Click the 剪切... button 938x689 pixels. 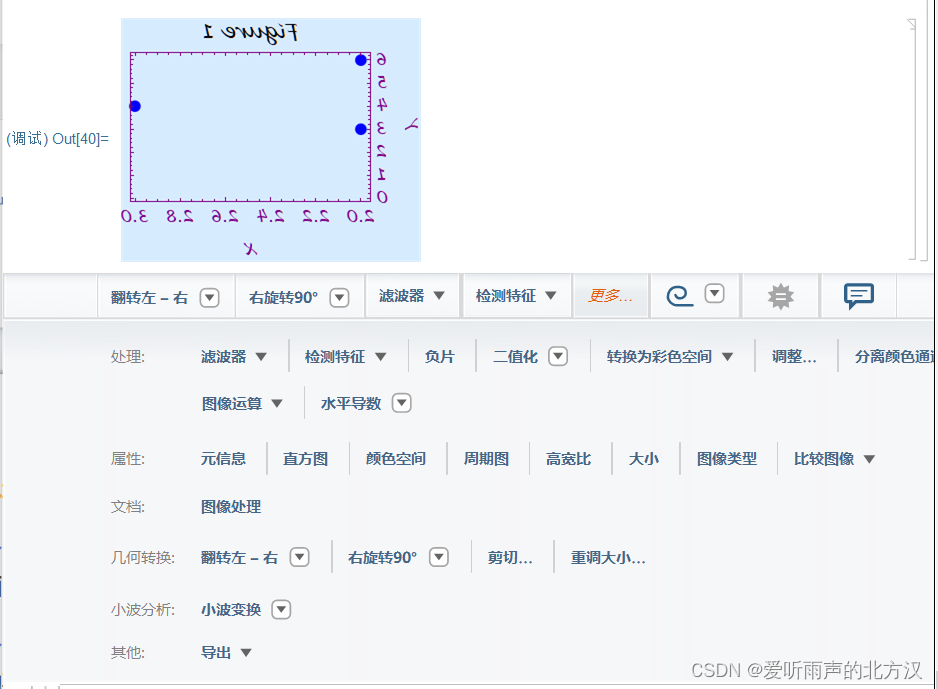510,557
